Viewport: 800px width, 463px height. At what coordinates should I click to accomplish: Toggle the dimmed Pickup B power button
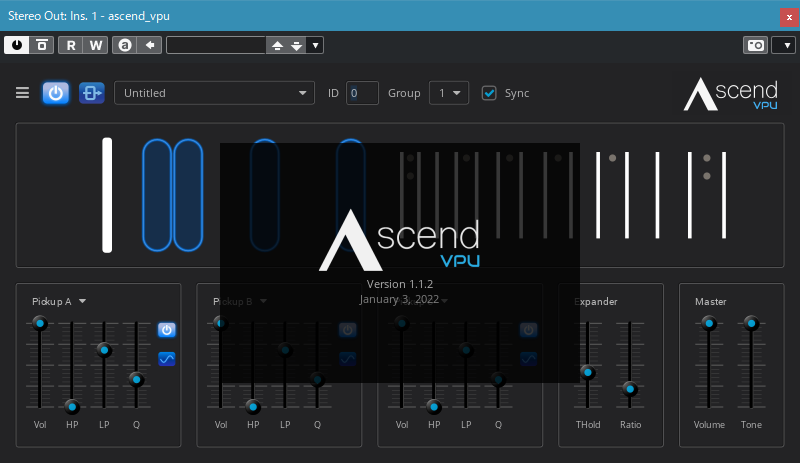click(x=347, y=330)
